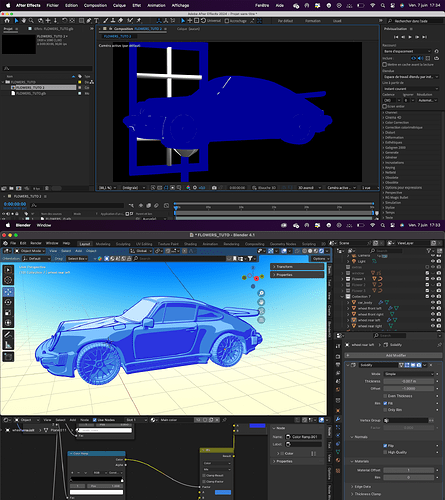Enable the Even Thickness checkbox
Screen dimensions: 445x500
tap(385, 396)
